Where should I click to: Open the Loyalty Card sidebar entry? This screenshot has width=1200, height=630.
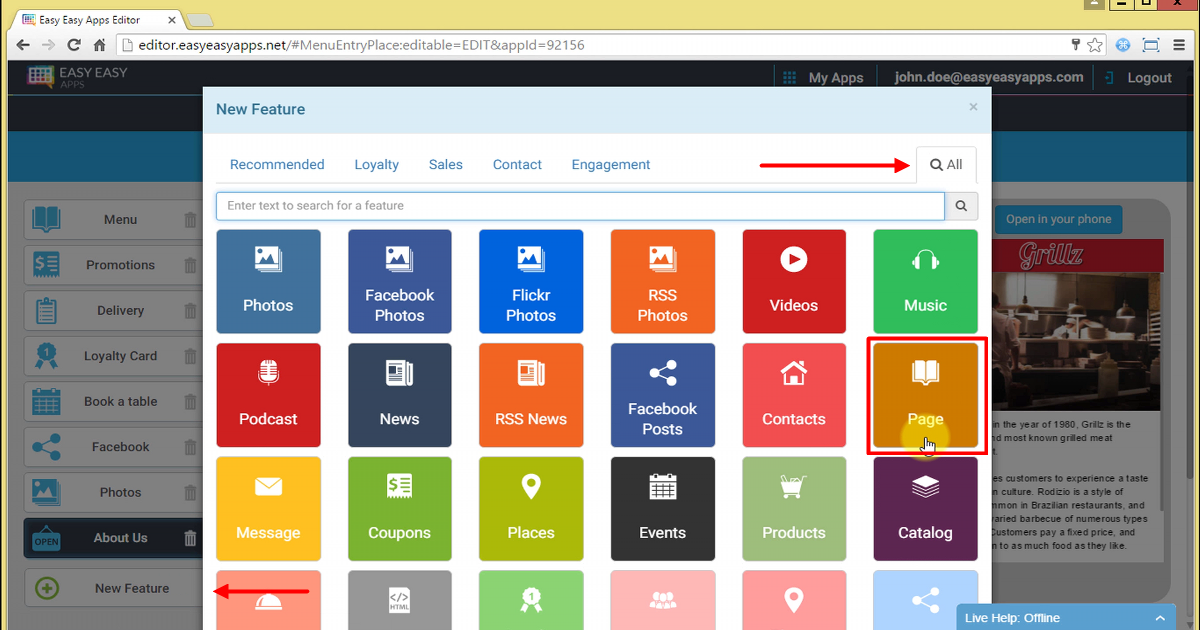coord(120,355)
